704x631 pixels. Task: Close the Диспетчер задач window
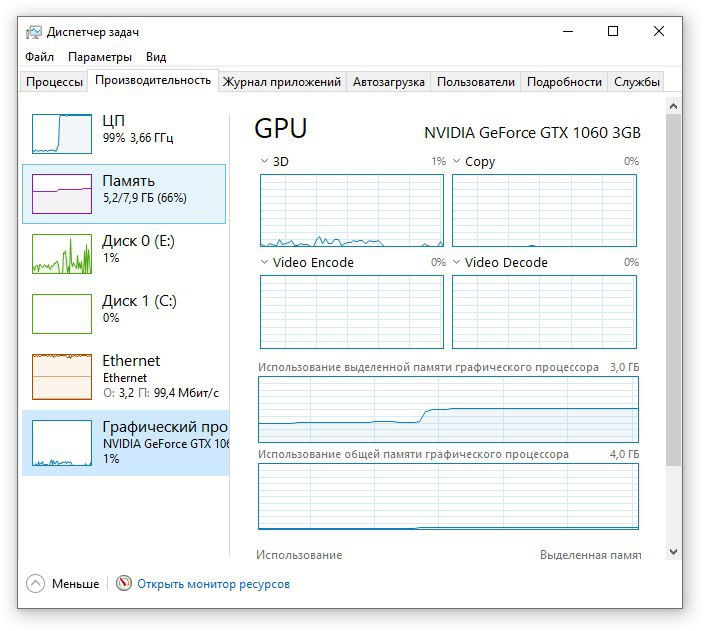coord(659,31)
